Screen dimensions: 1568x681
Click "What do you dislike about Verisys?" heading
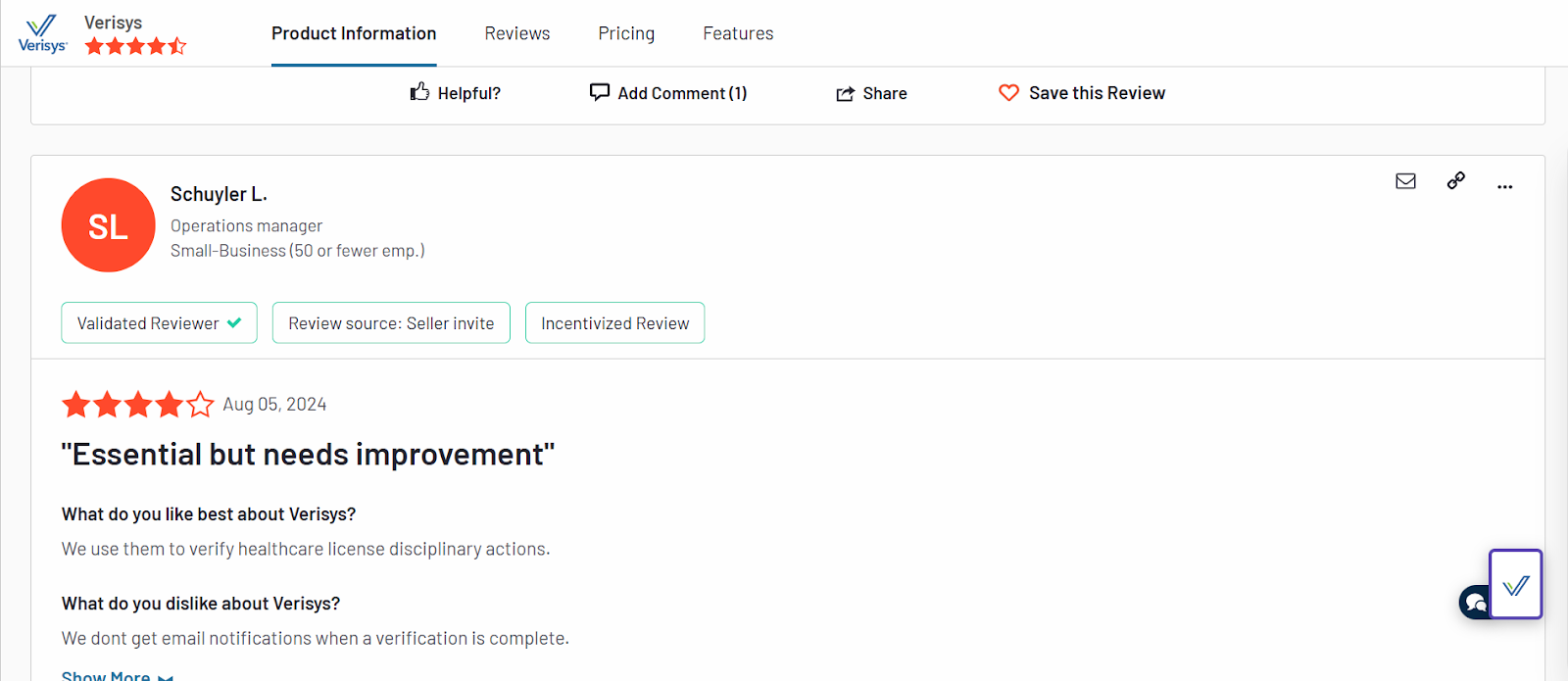[201, 604]
